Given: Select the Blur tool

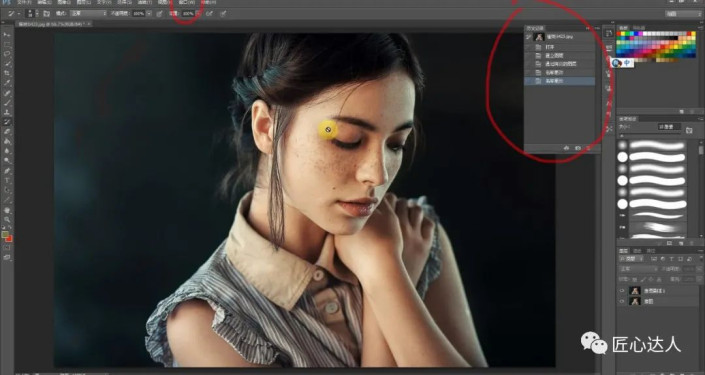Looking at the screenshot, I should 7,151.
